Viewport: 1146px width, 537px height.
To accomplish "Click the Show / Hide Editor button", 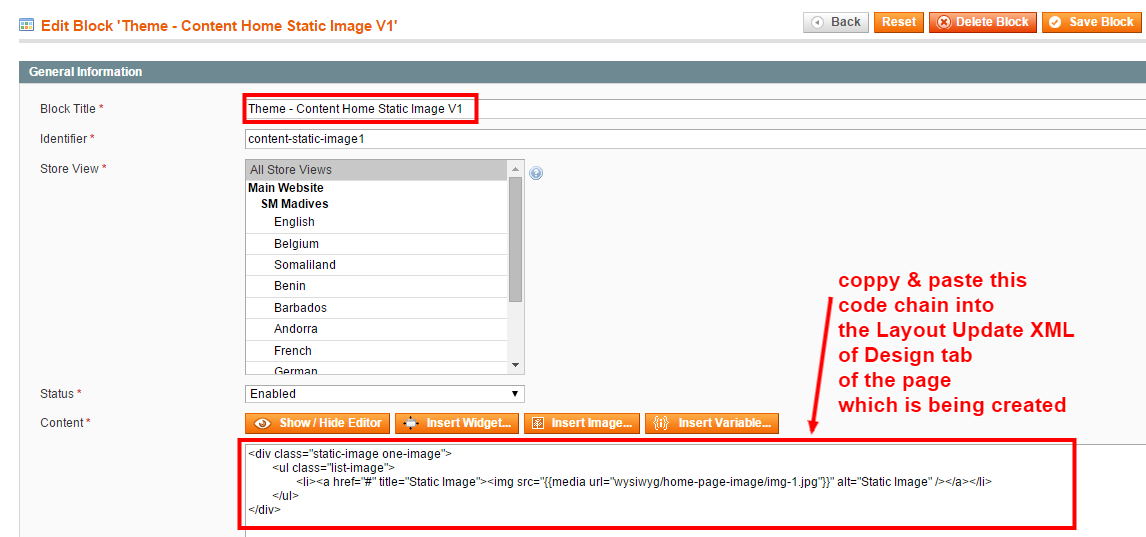I will [317, 423].
